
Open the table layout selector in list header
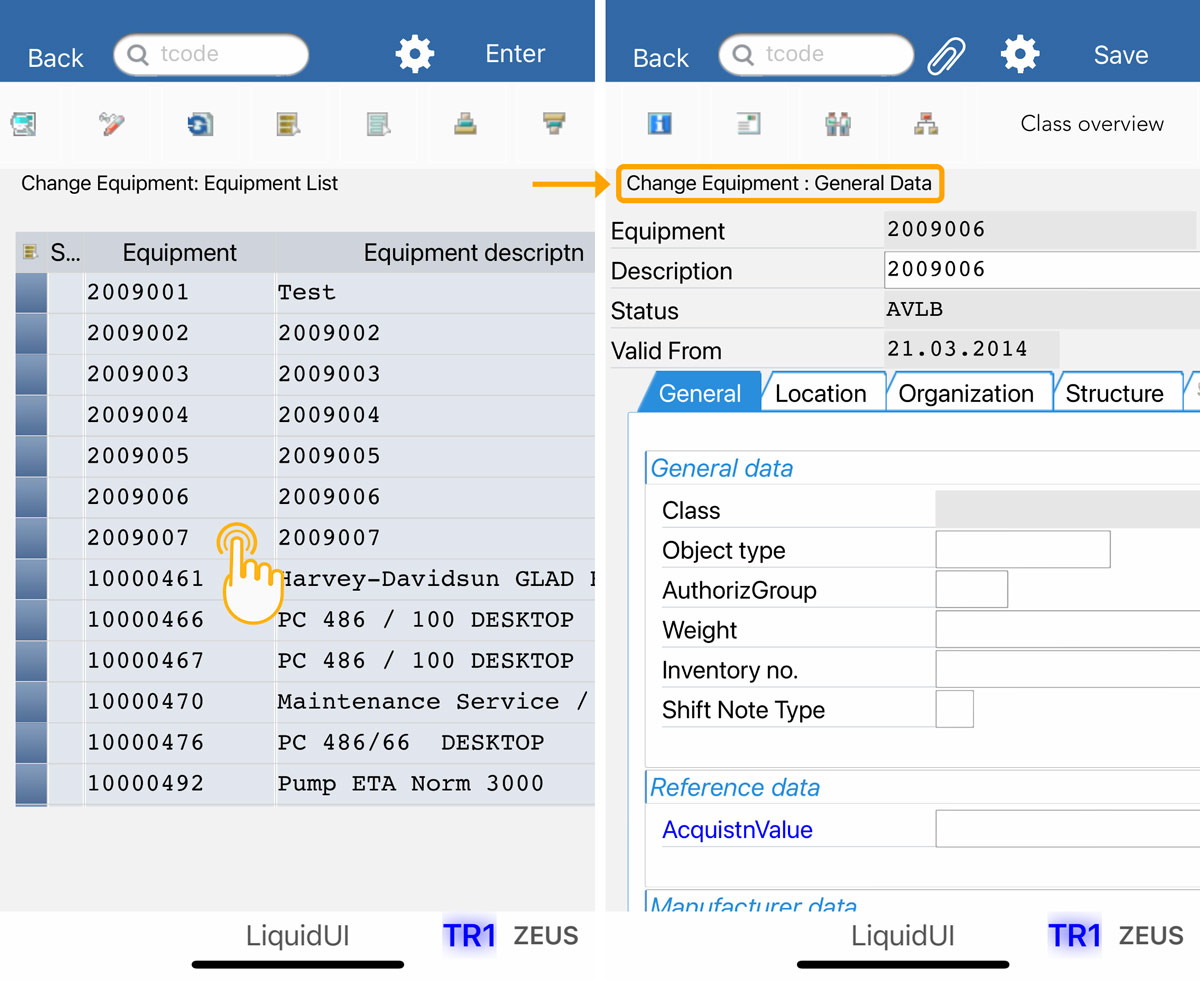(x=30, y=252)
